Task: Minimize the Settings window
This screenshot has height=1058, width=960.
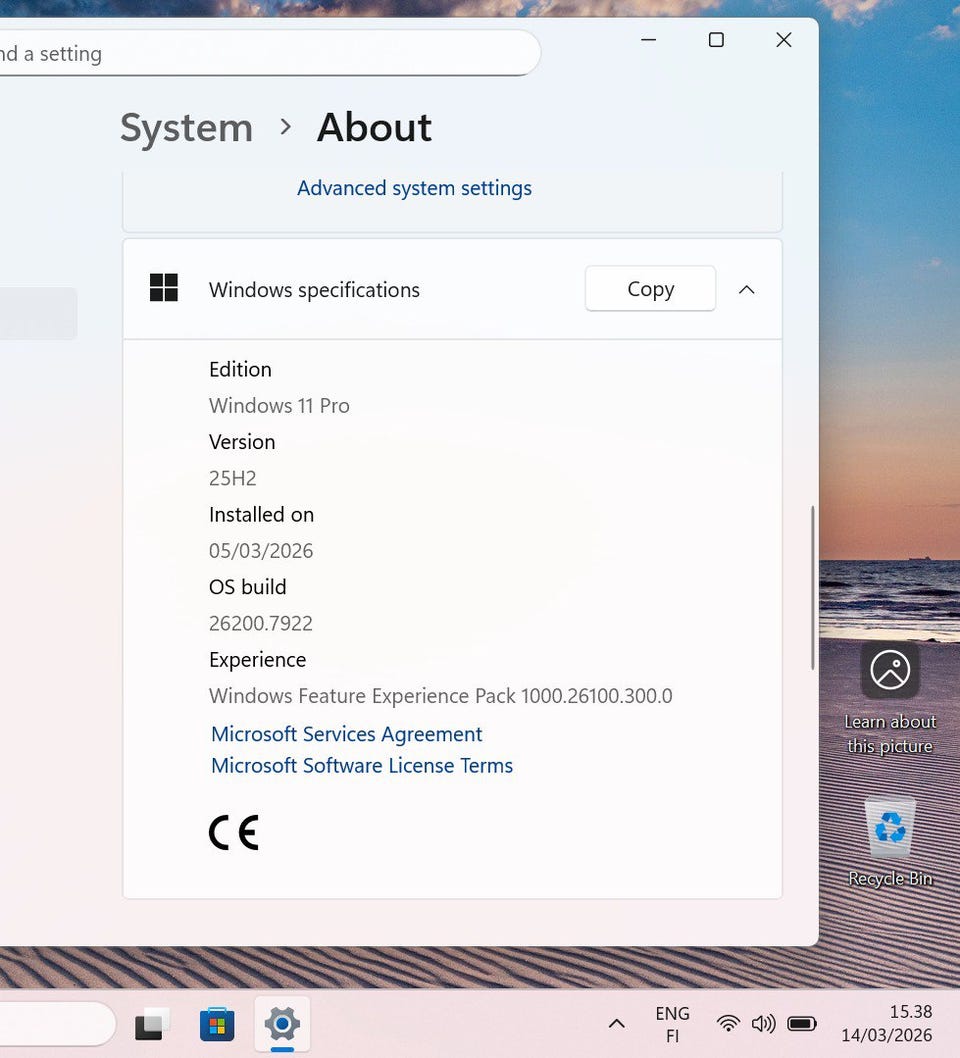Action: click(x=648, y=40)
